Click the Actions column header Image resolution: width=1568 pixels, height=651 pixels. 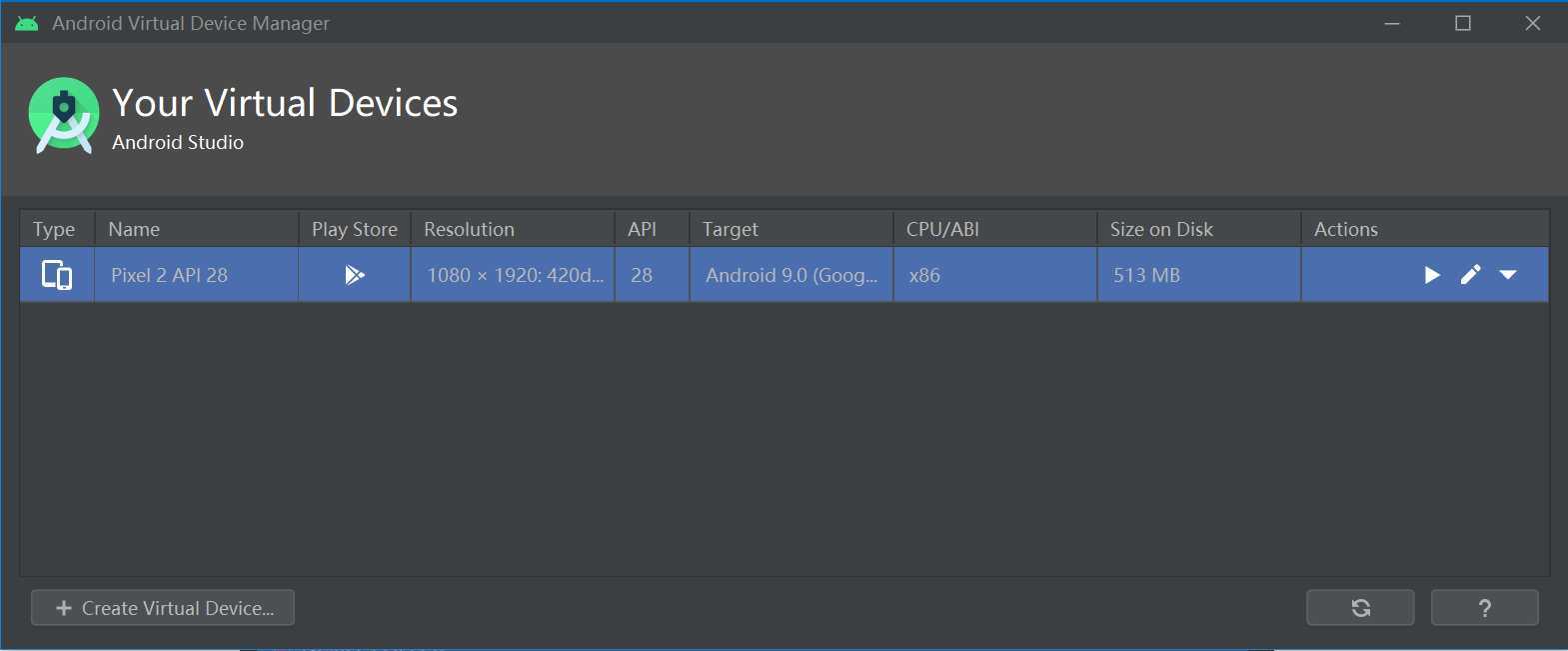tap(1425, 229)
